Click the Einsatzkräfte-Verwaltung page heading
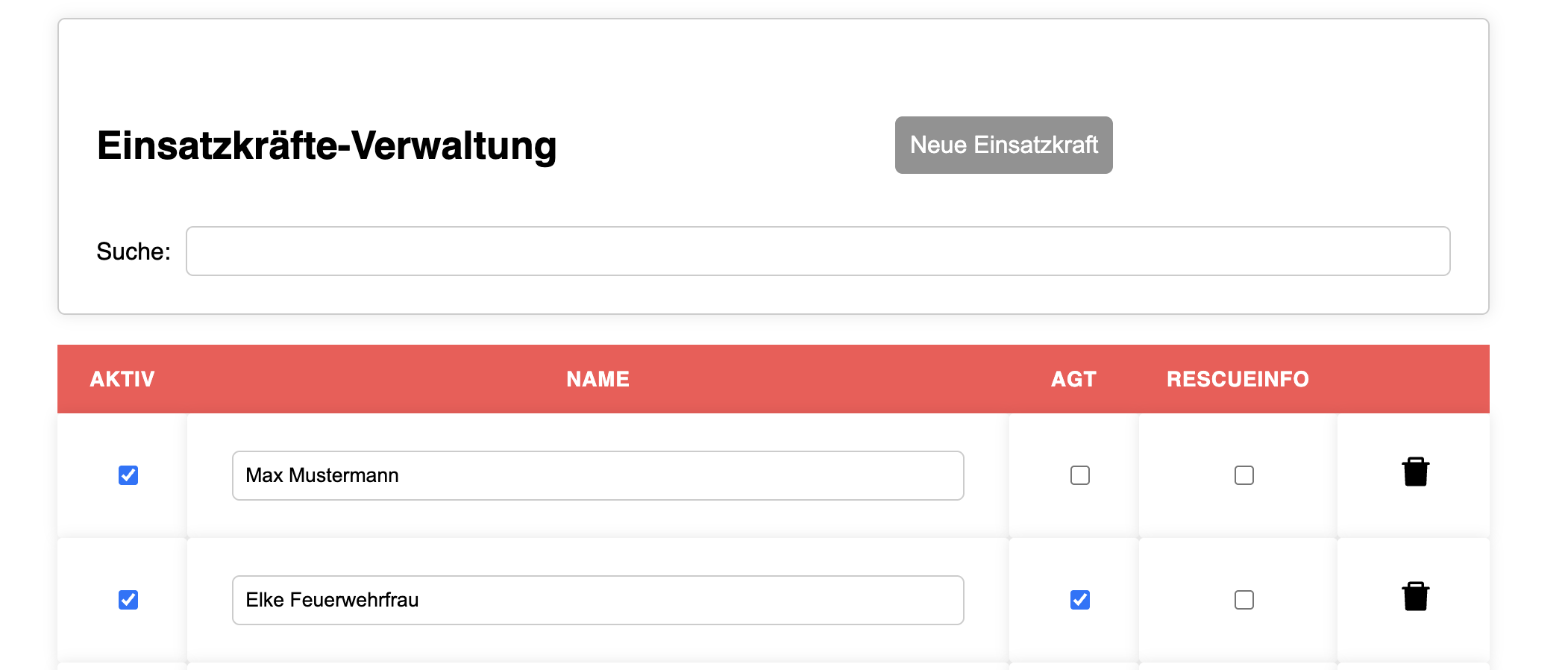 click(x=327, y=145)
